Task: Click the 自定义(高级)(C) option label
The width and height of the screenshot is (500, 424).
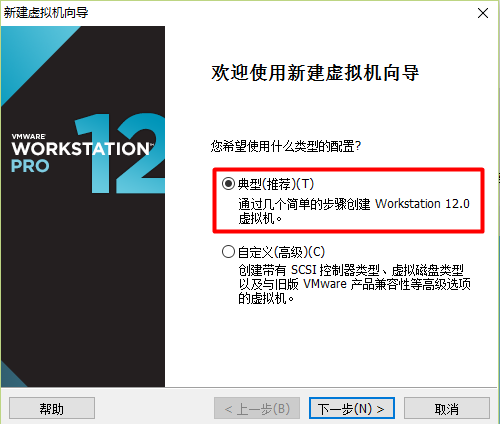Action: click(x=281, y=252)
